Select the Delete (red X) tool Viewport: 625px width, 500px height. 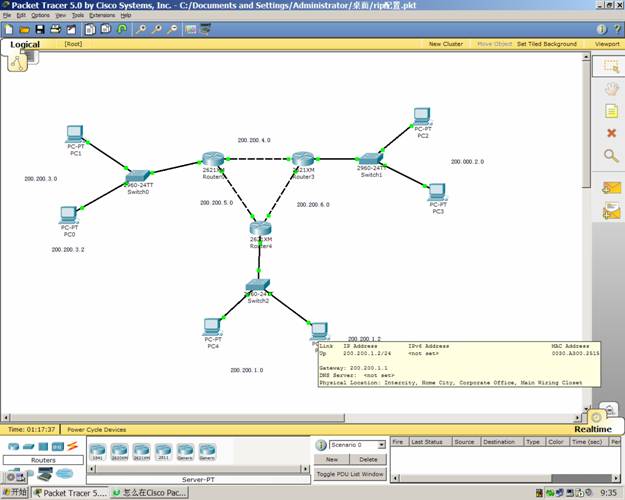[610, 132]
